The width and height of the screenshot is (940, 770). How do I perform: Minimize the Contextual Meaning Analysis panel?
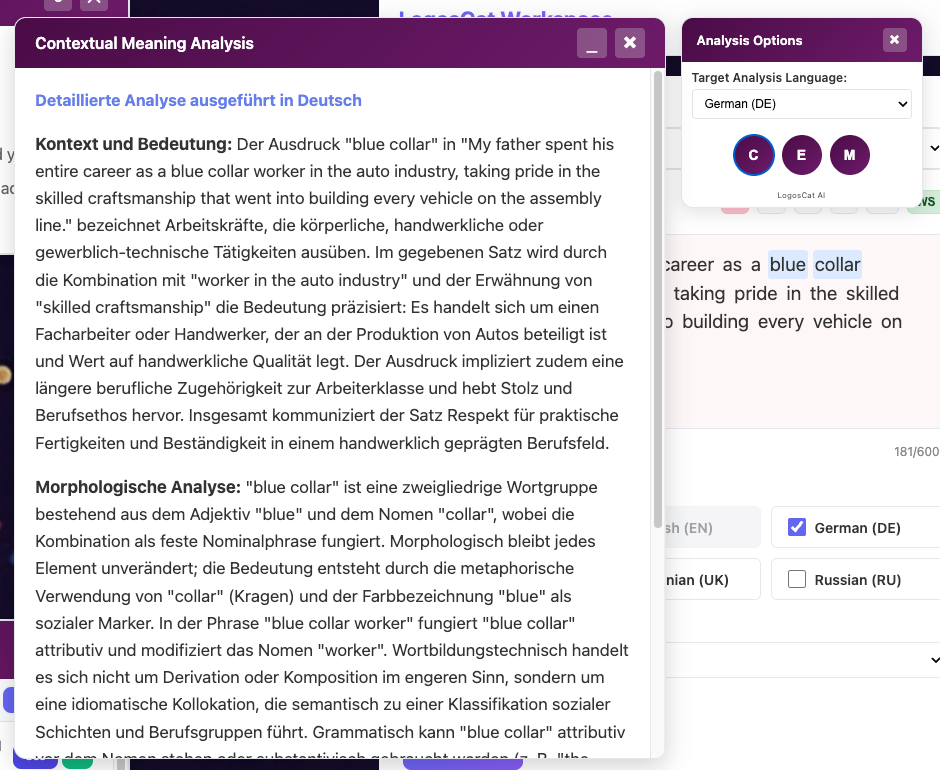coord(592,43)
